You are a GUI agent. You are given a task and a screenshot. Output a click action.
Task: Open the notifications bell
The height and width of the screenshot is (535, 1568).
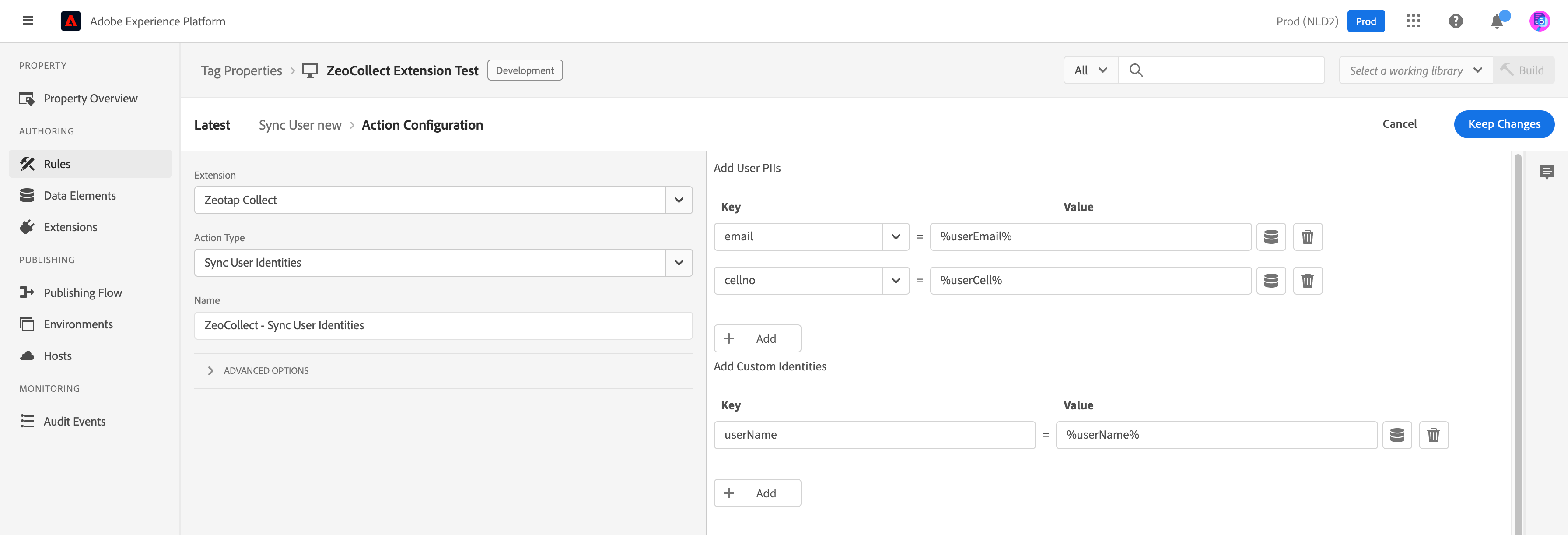point(1497,21)
